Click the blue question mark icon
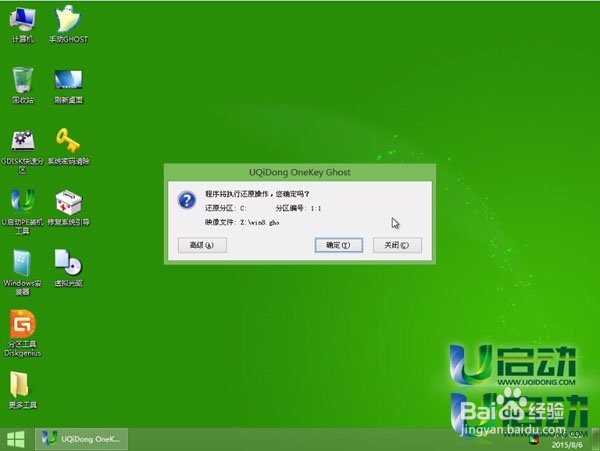The image size is (600, 451). 187,200
